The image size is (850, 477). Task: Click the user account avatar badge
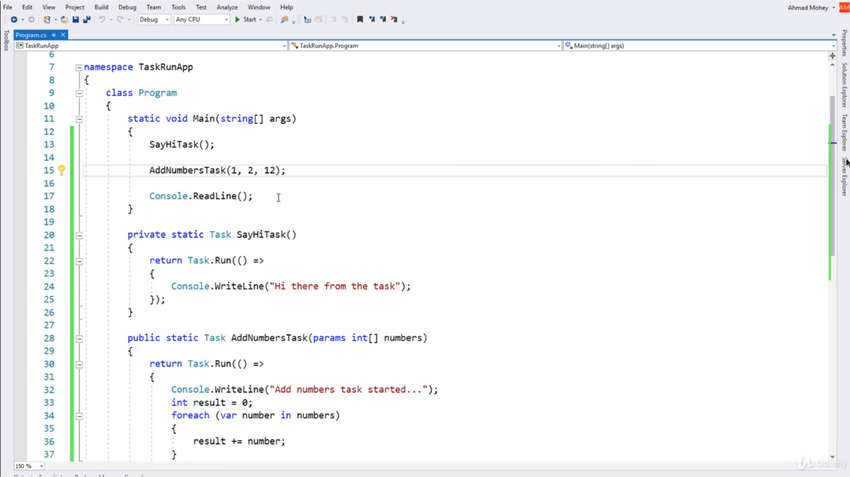point(844,8)
